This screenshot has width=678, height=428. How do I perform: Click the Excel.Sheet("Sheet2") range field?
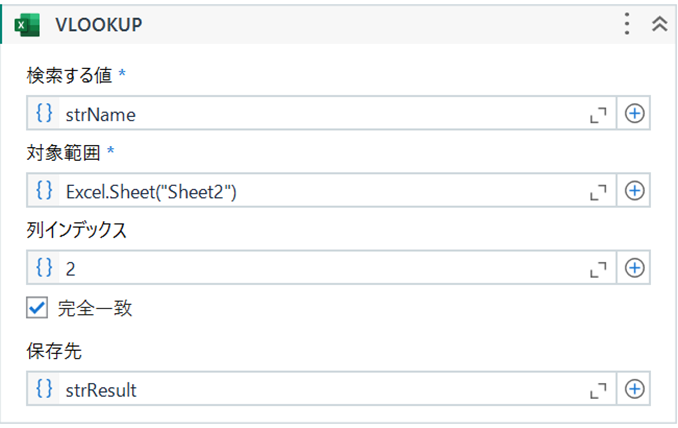click(x=320, y=190)
